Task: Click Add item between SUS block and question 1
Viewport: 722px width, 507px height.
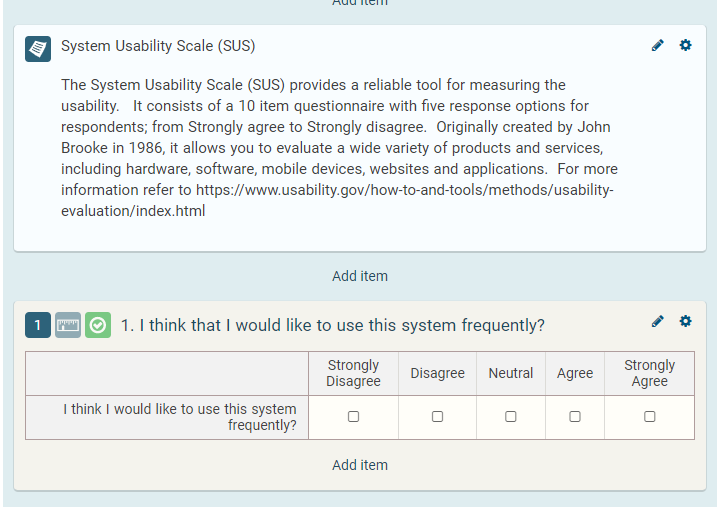Action: pos(360,276)
